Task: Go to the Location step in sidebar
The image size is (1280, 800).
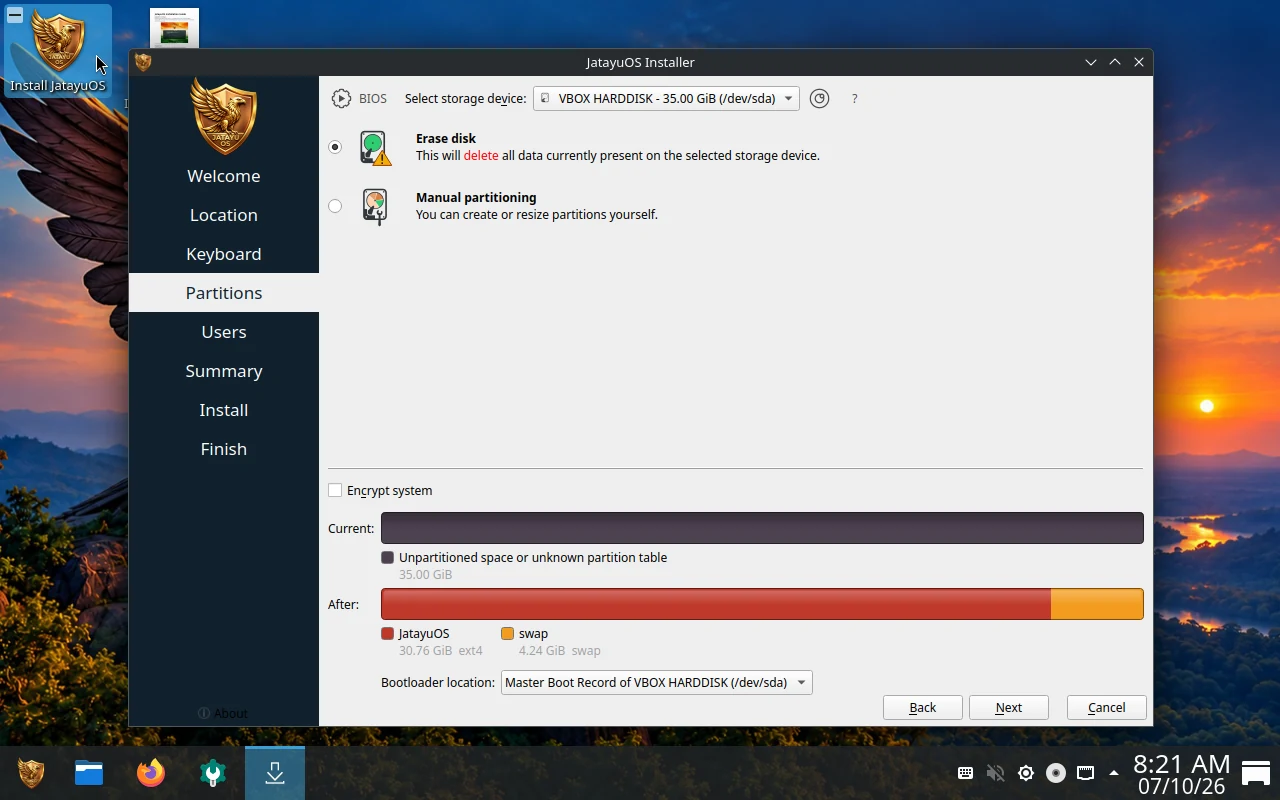Action: tap(224, 215)
